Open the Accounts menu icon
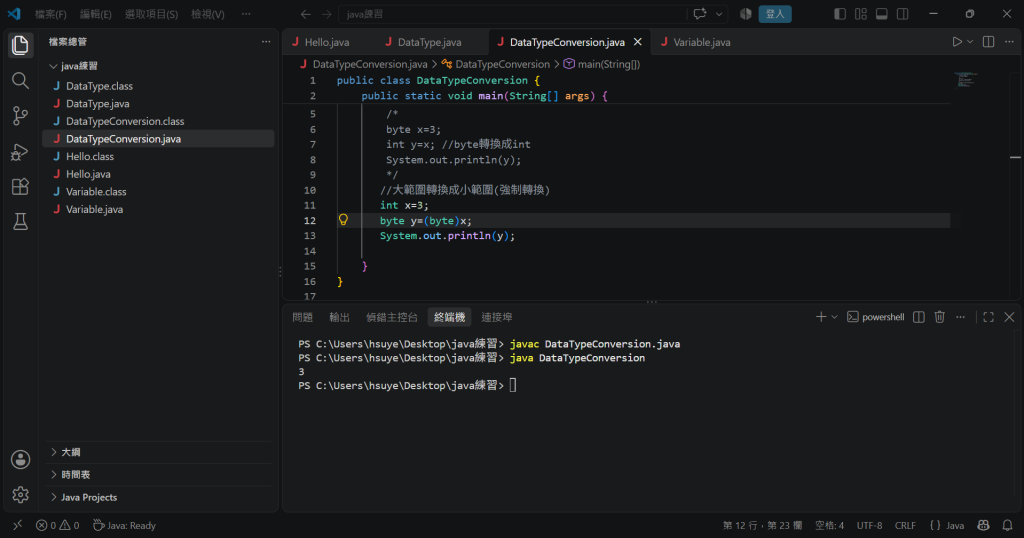Screen dimensions: 1024x538 click(20, 460)
